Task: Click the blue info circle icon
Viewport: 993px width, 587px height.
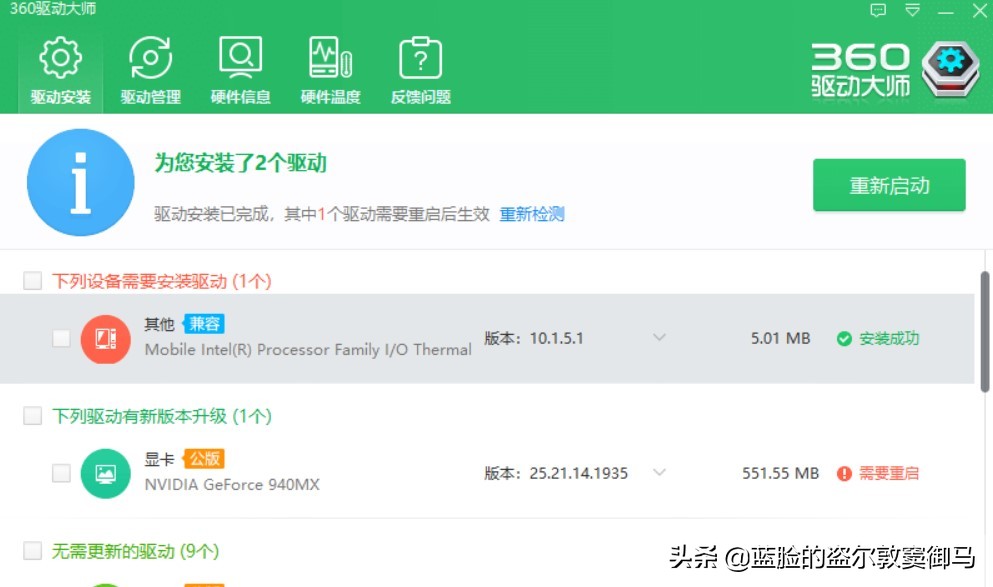Action: pyautogui.click(x=80, y=182)
